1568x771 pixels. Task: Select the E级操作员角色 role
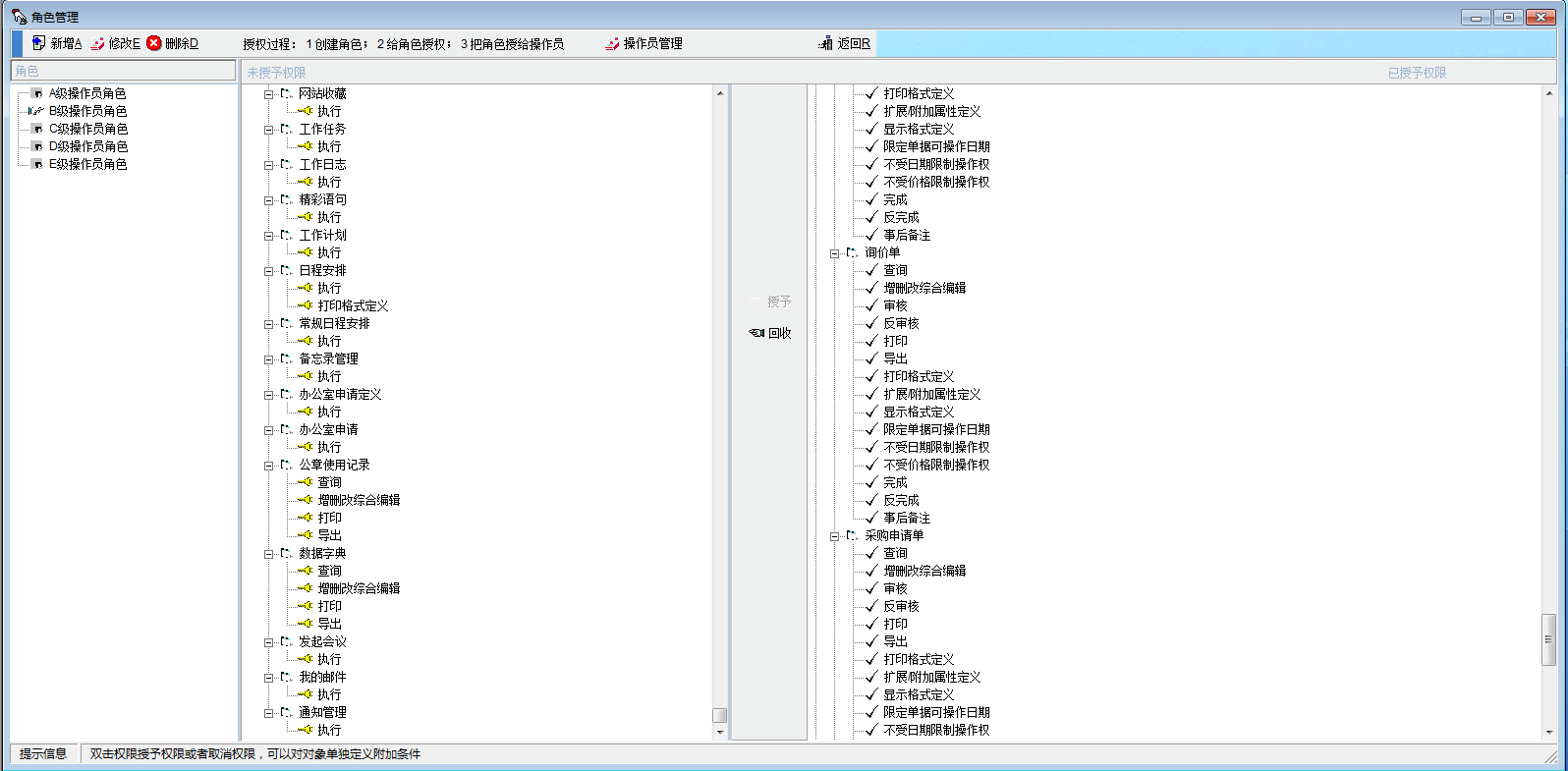(87, 164)
